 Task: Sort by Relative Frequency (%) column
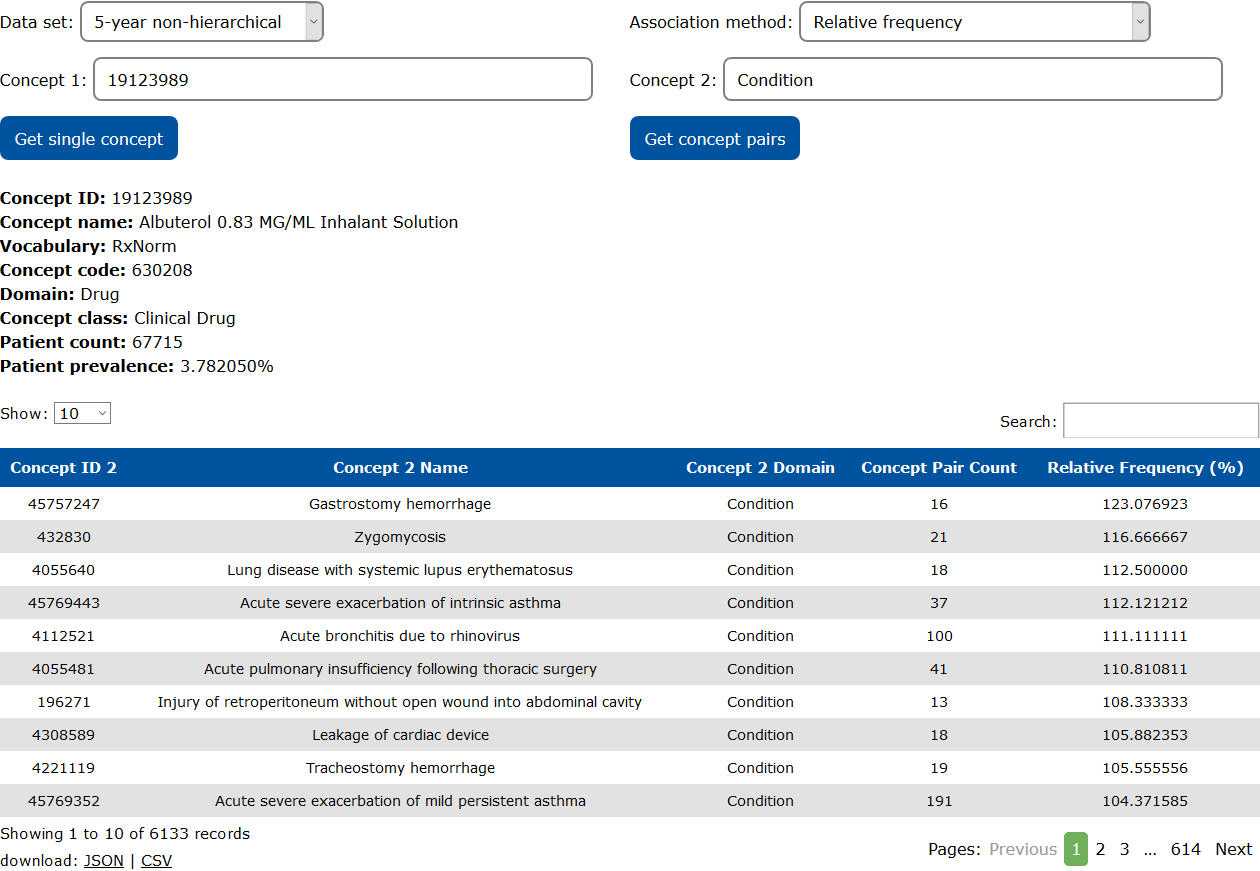[x=1145, y=468]
